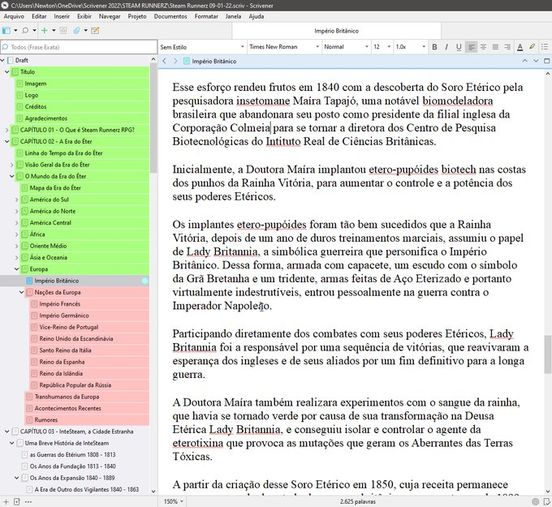The height and width of the screenshot is (507, 552).
Task: Open the Formatar menu
Action: pos(206,16)
